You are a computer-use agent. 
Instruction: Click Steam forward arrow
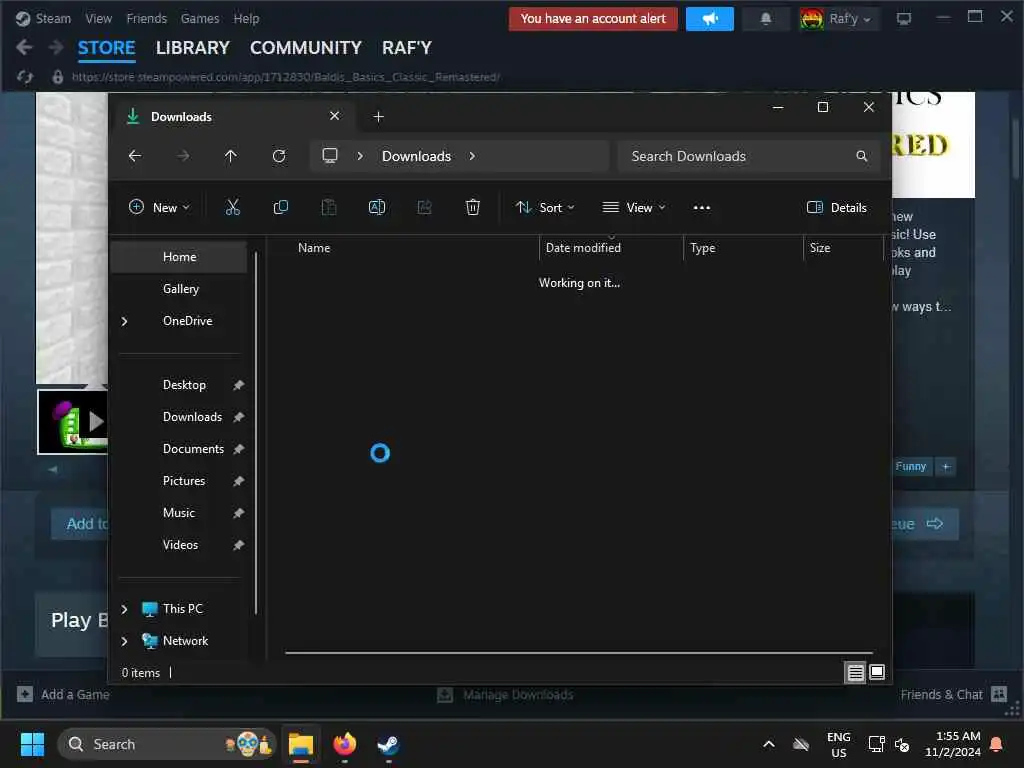[x=56, y=47]
